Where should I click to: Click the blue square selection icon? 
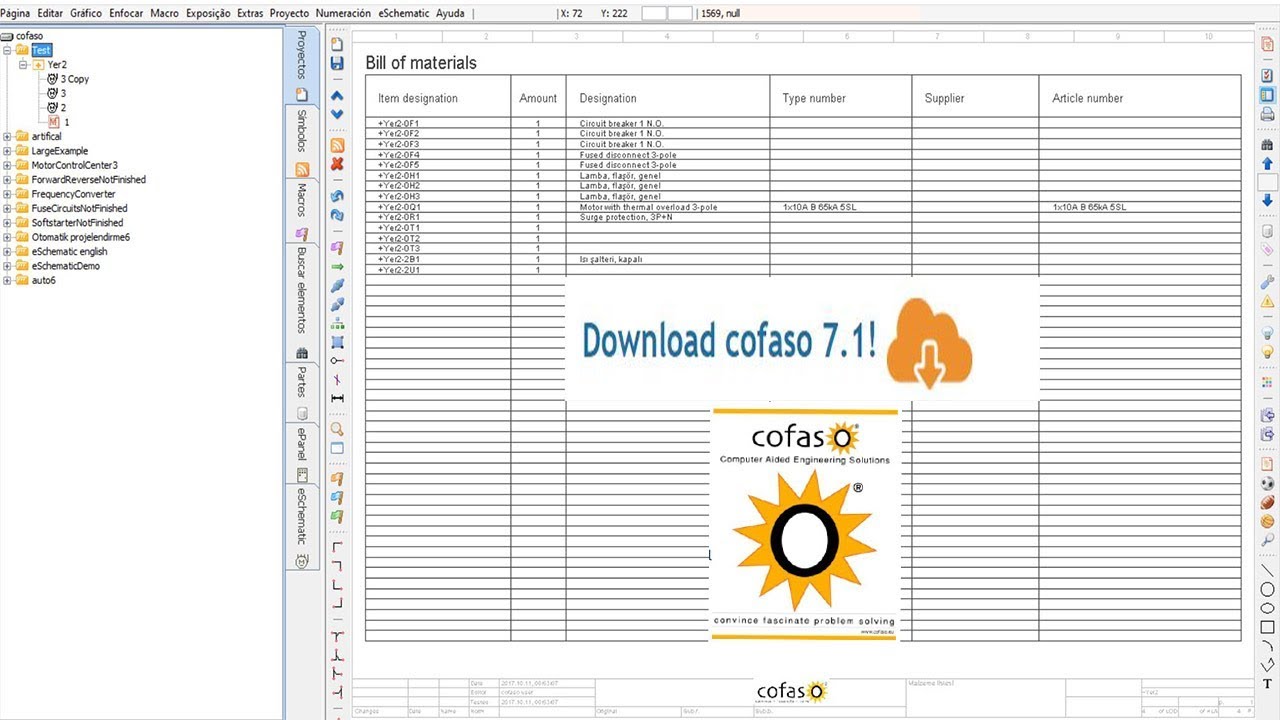pos(337,342)
